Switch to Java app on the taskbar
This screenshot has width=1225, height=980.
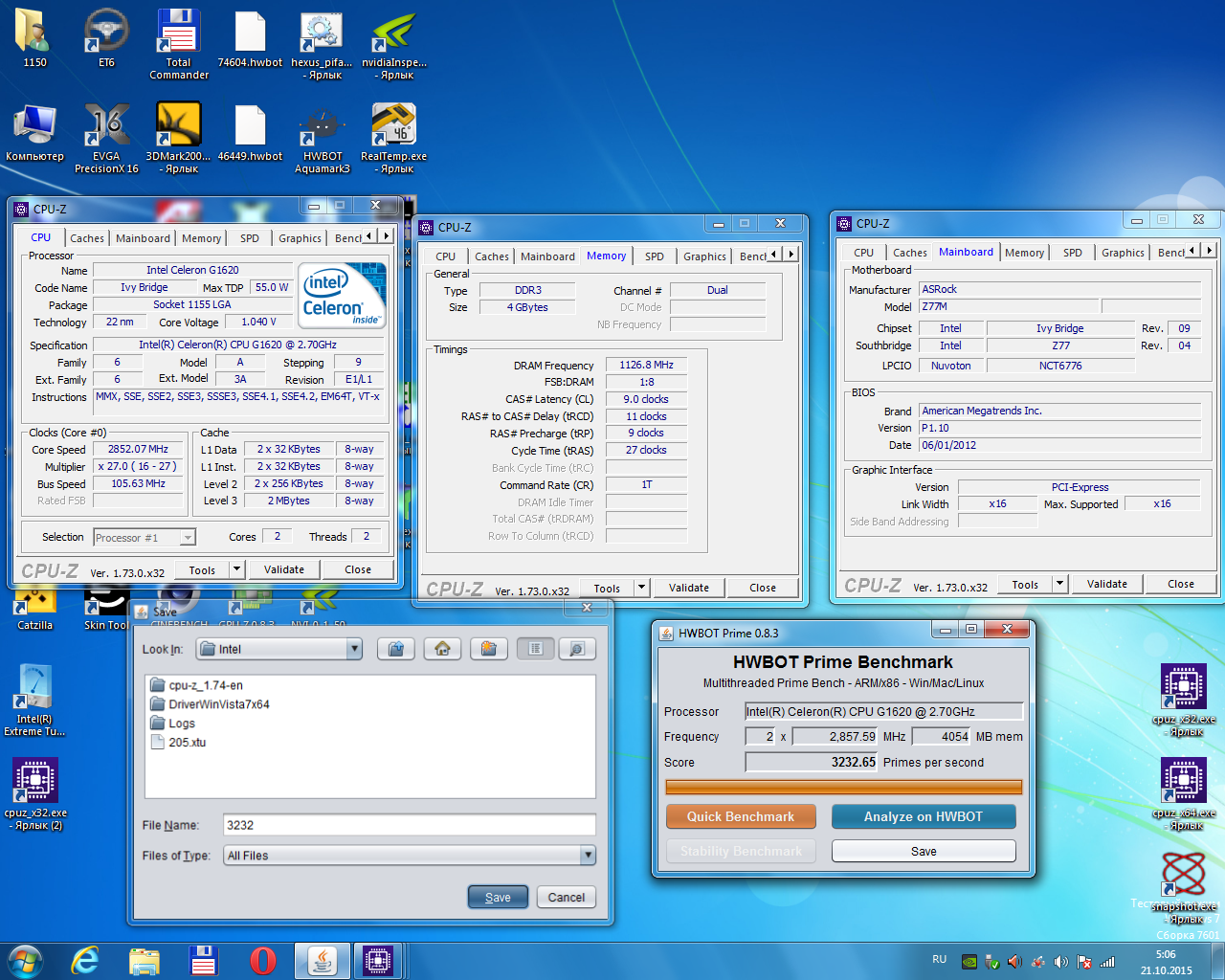pyautogui.click(x=322, y=961)
